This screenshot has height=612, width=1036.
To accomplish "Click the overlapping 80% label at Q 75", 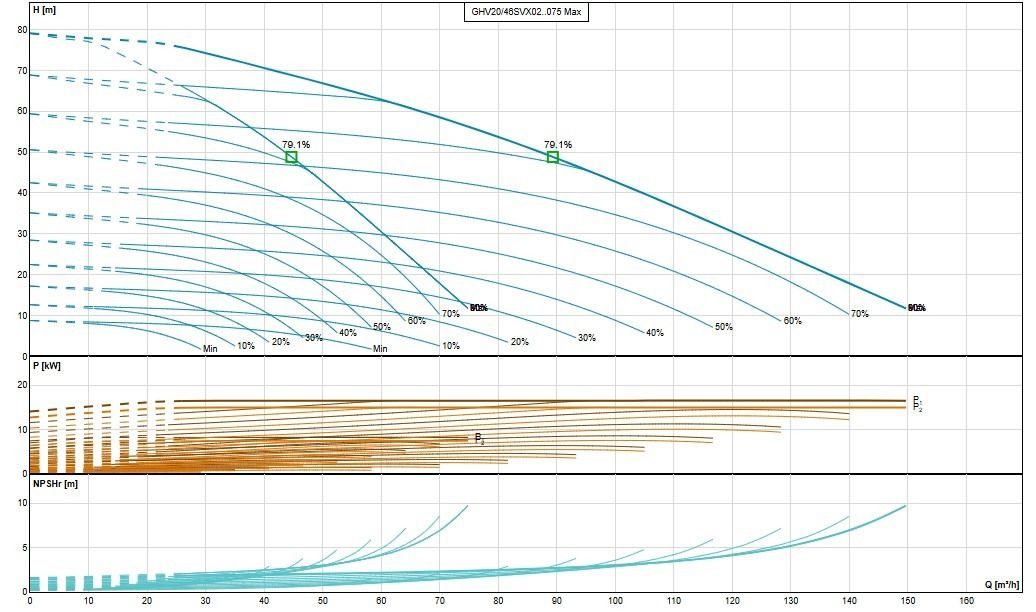I will [479, 308].
